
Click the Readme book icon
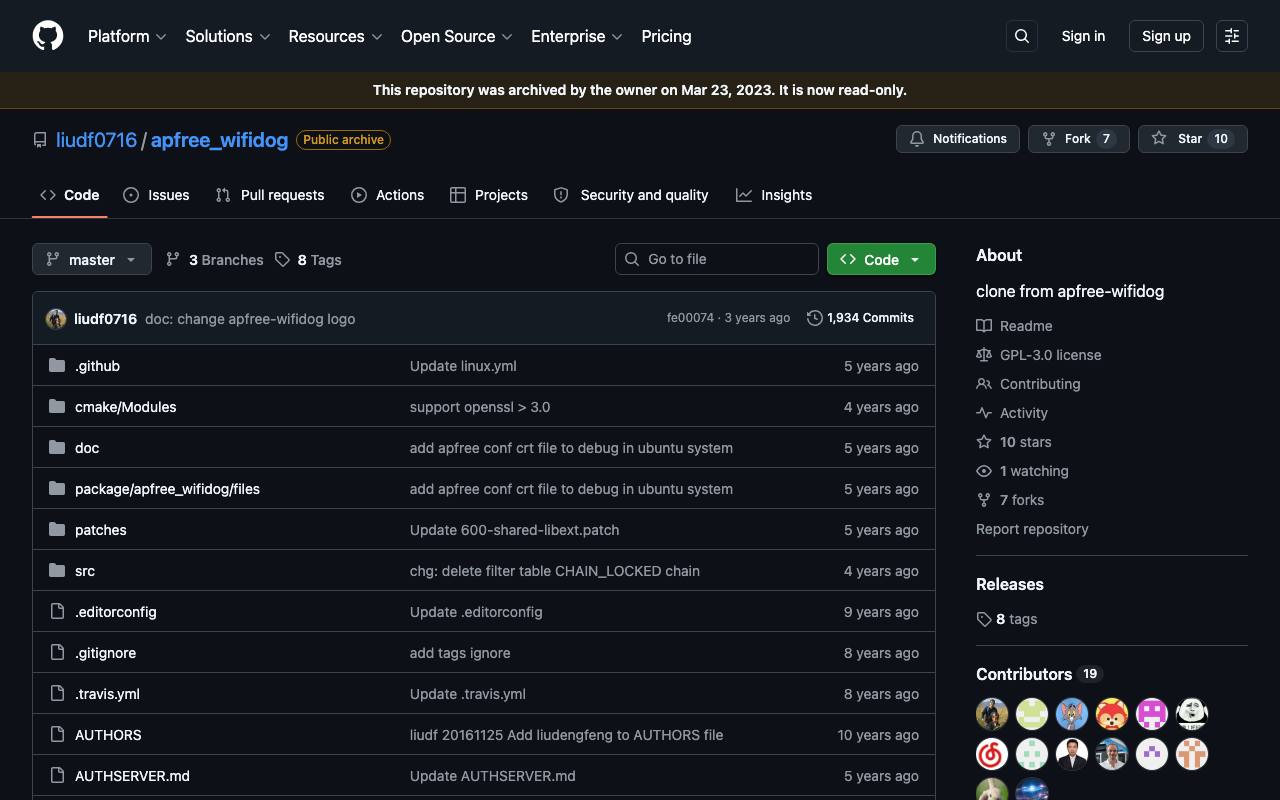click(984, 326)
